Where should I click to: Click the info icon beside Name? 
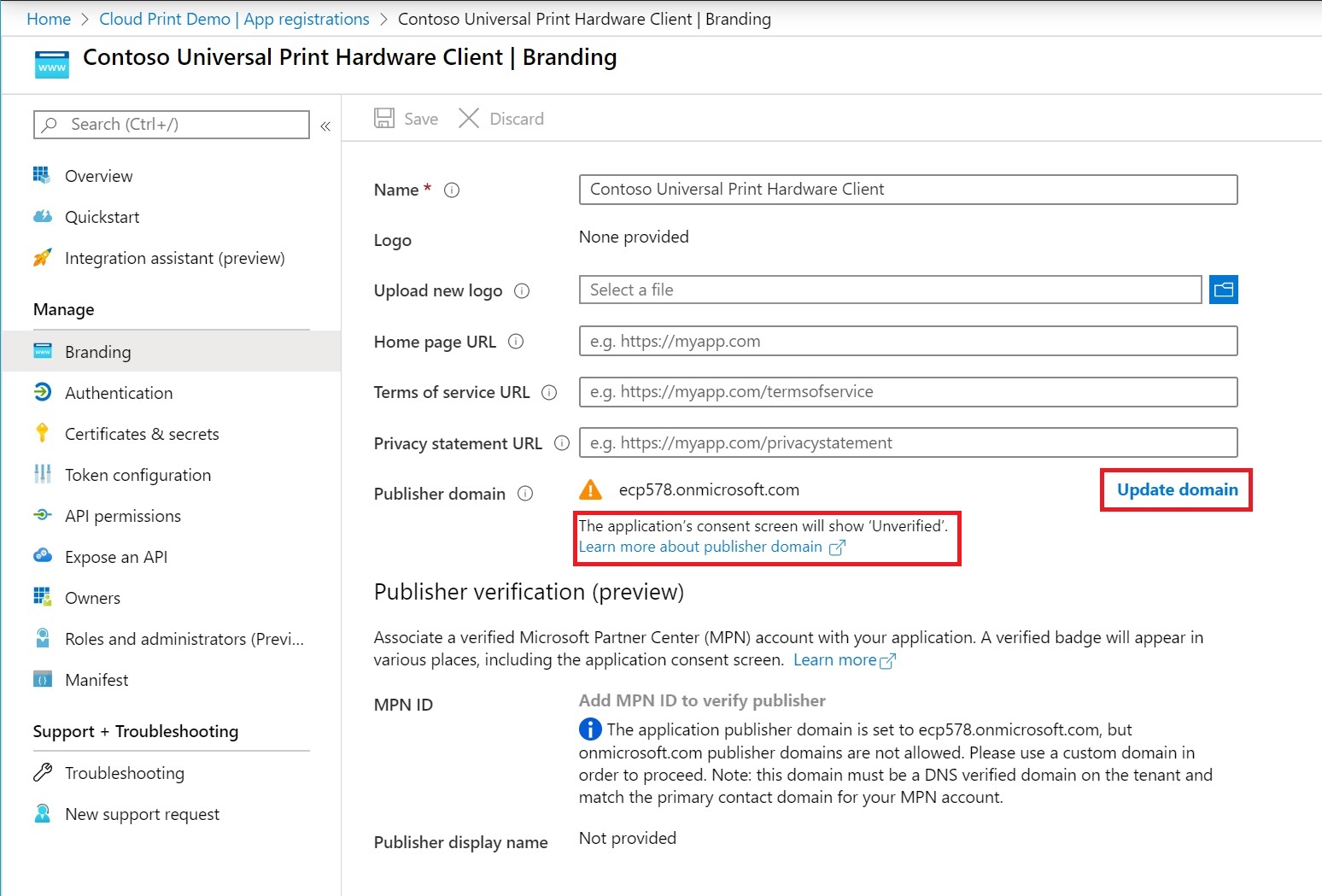452,190
